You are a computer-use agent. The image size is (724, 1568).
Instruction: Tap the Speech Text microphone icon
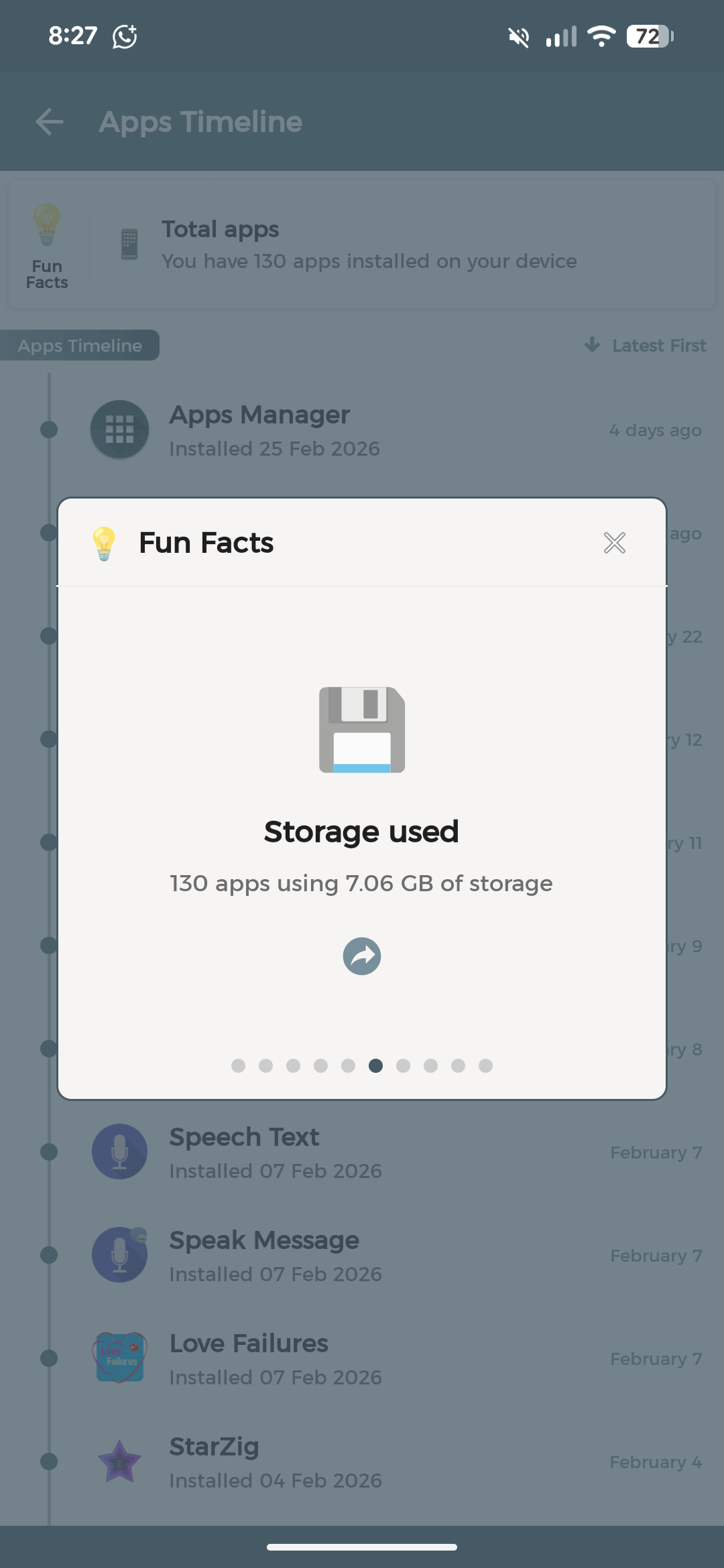point(119,1152)
